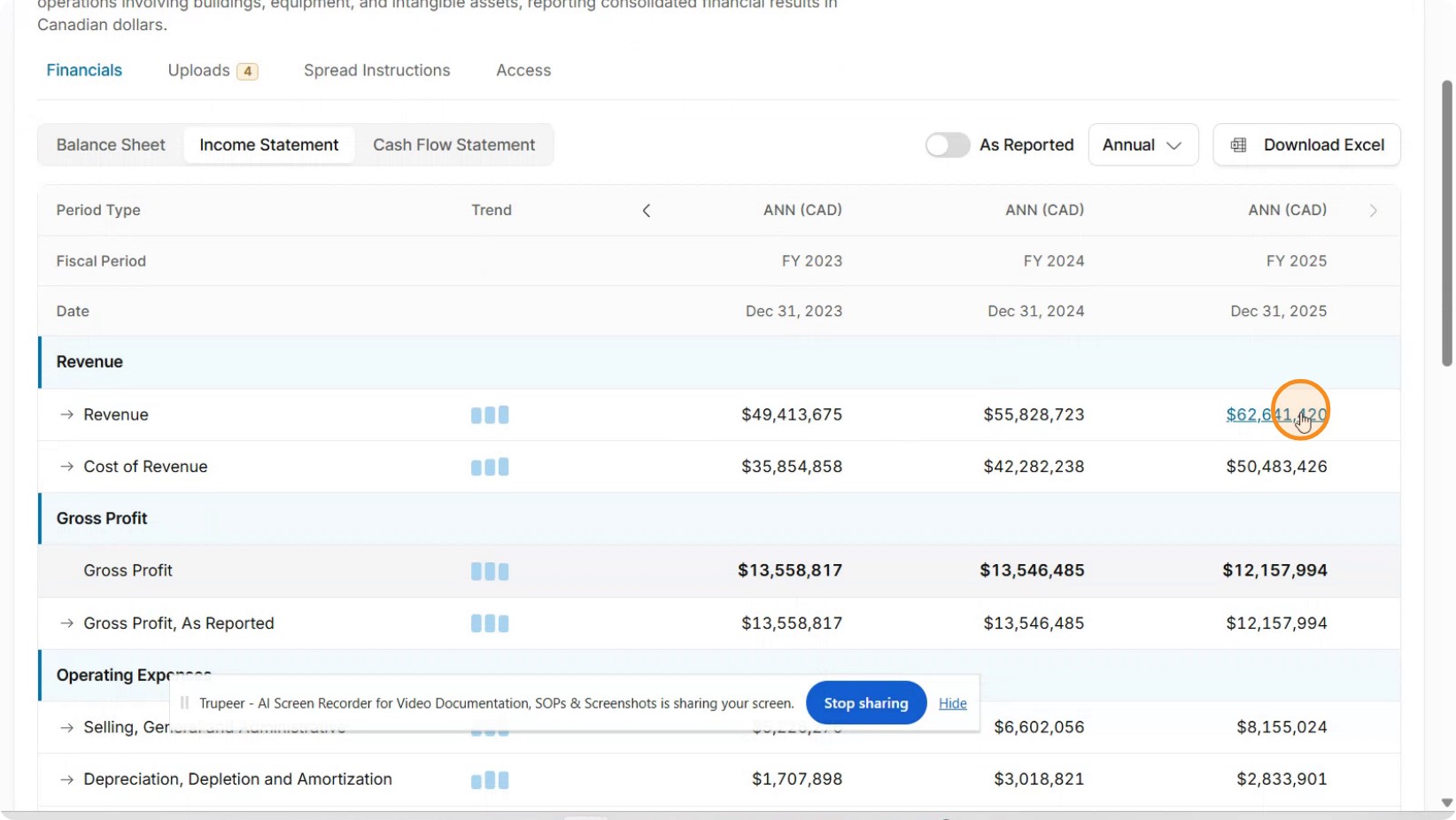Viewport: 1456px width, 820px height.
Task: Click the uploads count badge showing 4
Action: [x=247, y=71]
